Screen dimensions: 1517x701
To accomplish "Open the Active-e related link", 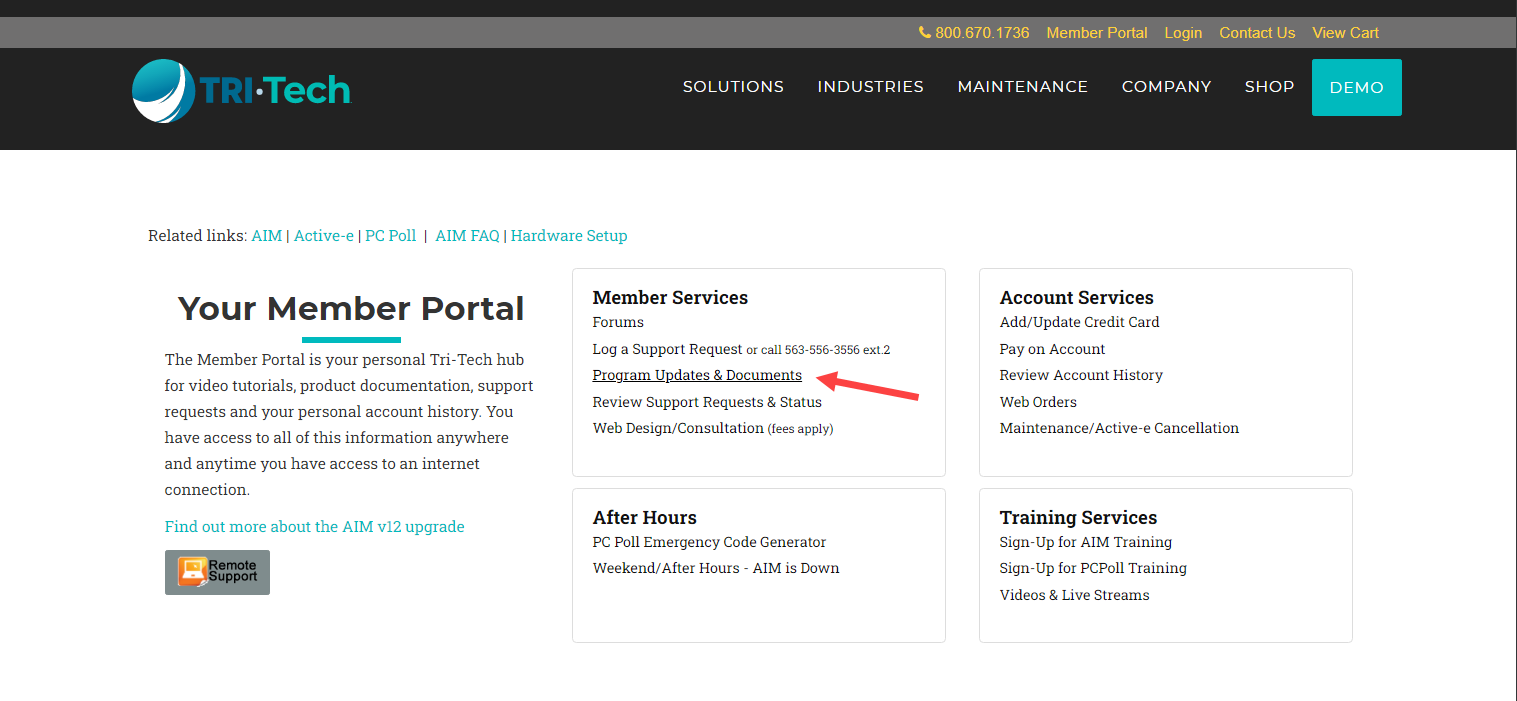I will [324, 236].
